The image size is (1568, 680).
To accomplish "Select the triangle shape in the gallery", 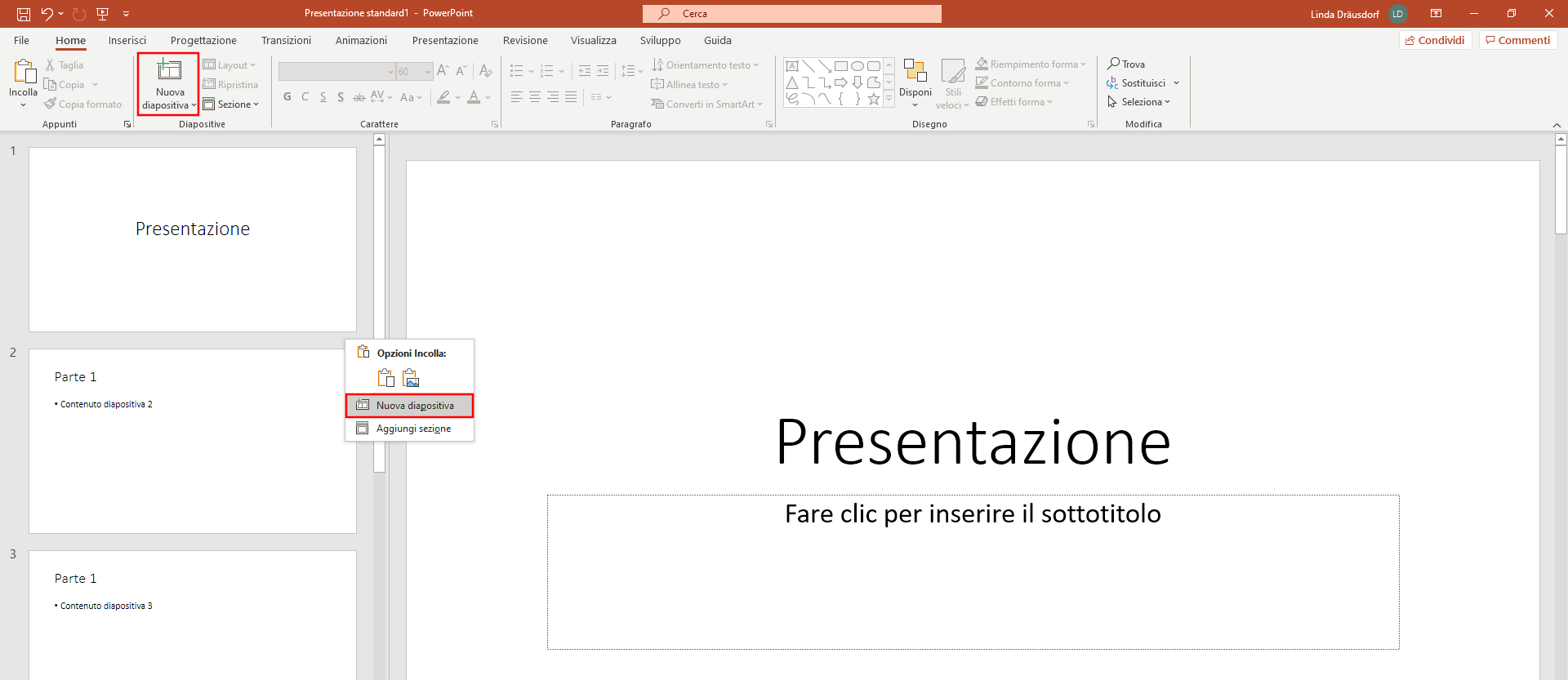I will (x=792, y=82).
